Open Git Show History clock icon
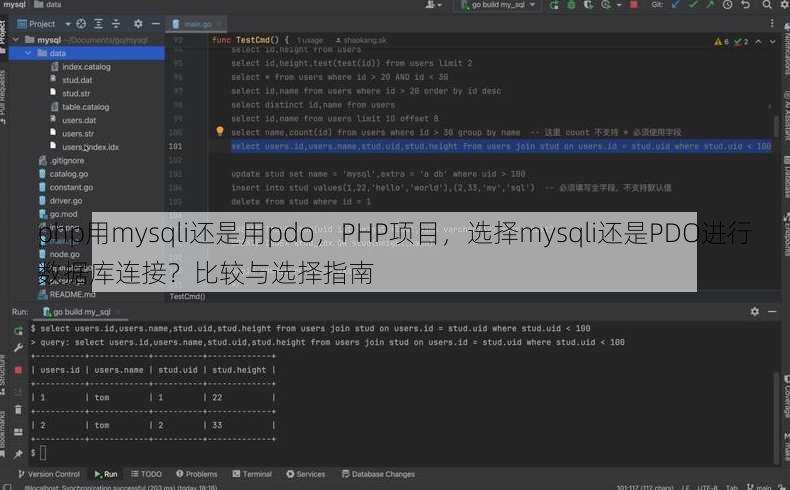 click(728, 5)
